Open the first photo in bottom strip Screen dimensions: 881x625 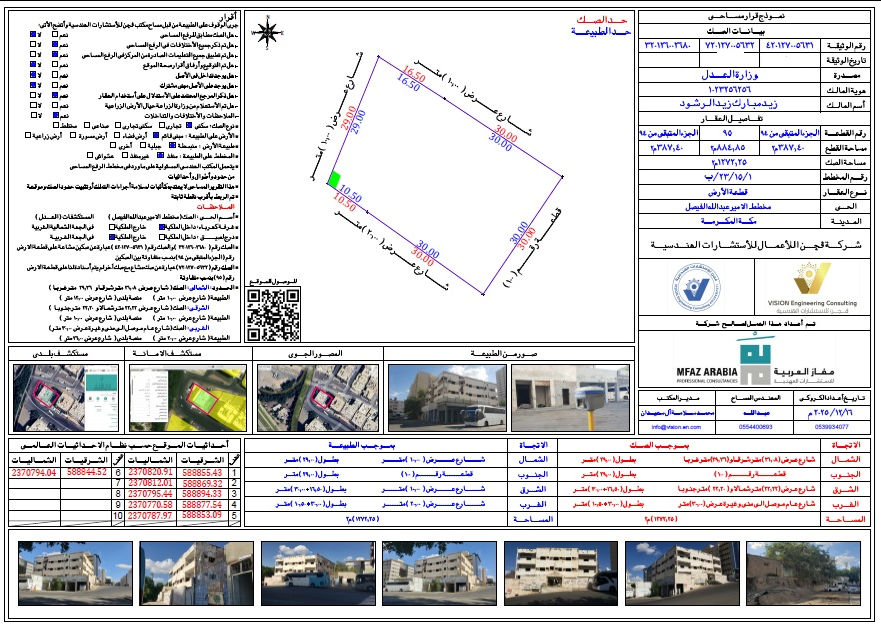coord(75,573)
